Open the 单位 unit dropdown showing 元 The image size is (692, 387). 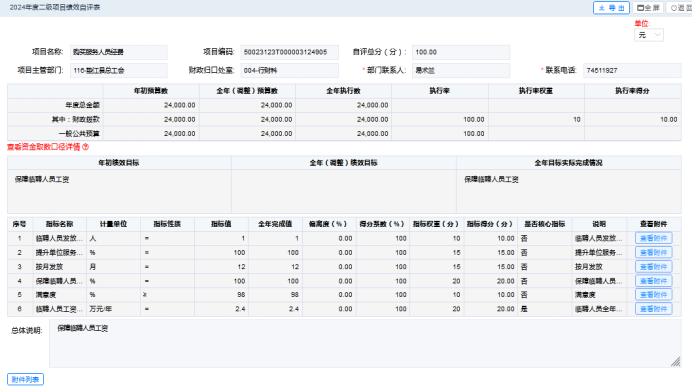pos(649,35)
